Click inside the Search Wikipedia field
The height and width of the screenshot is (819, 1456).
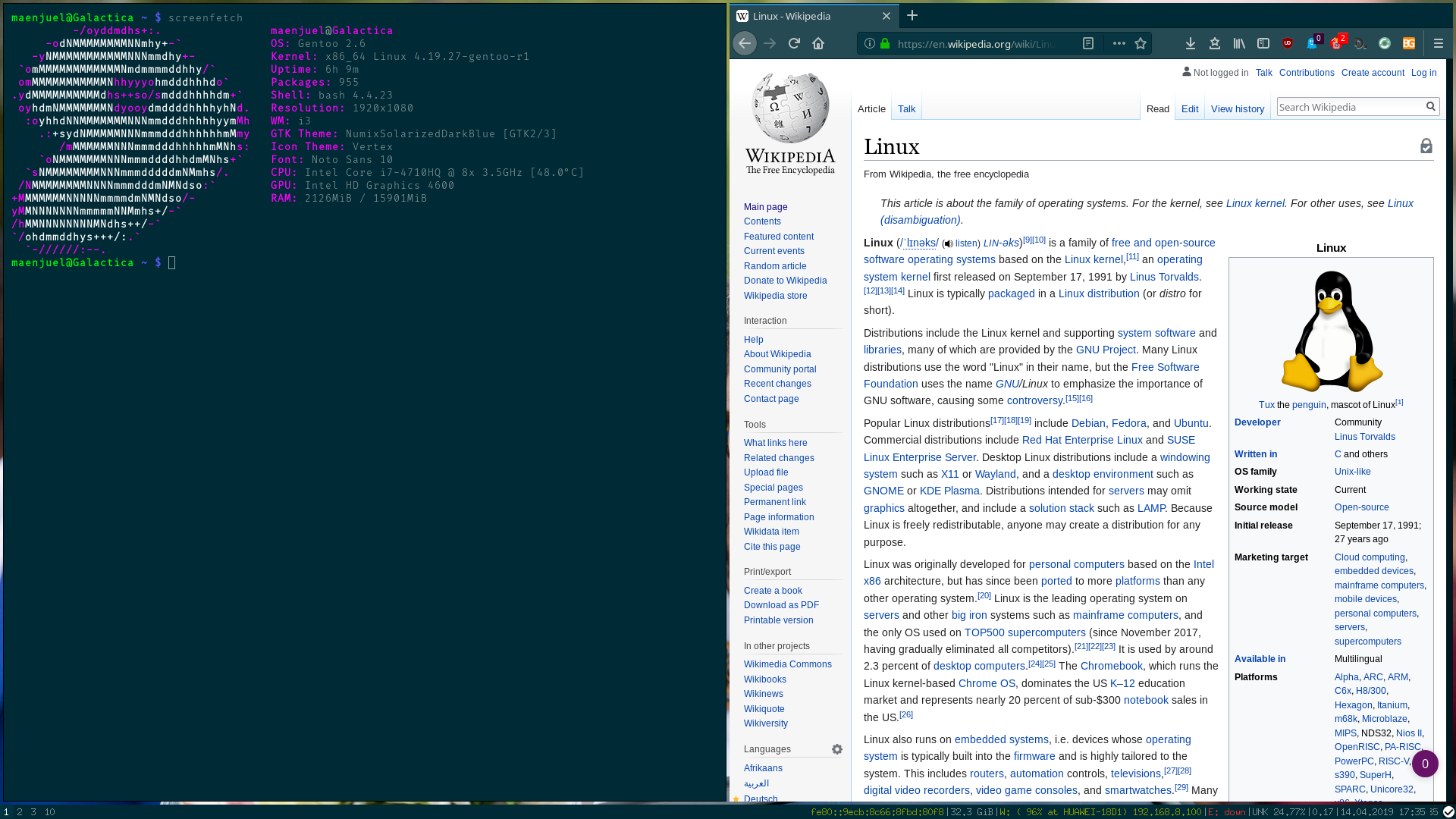1350,107
